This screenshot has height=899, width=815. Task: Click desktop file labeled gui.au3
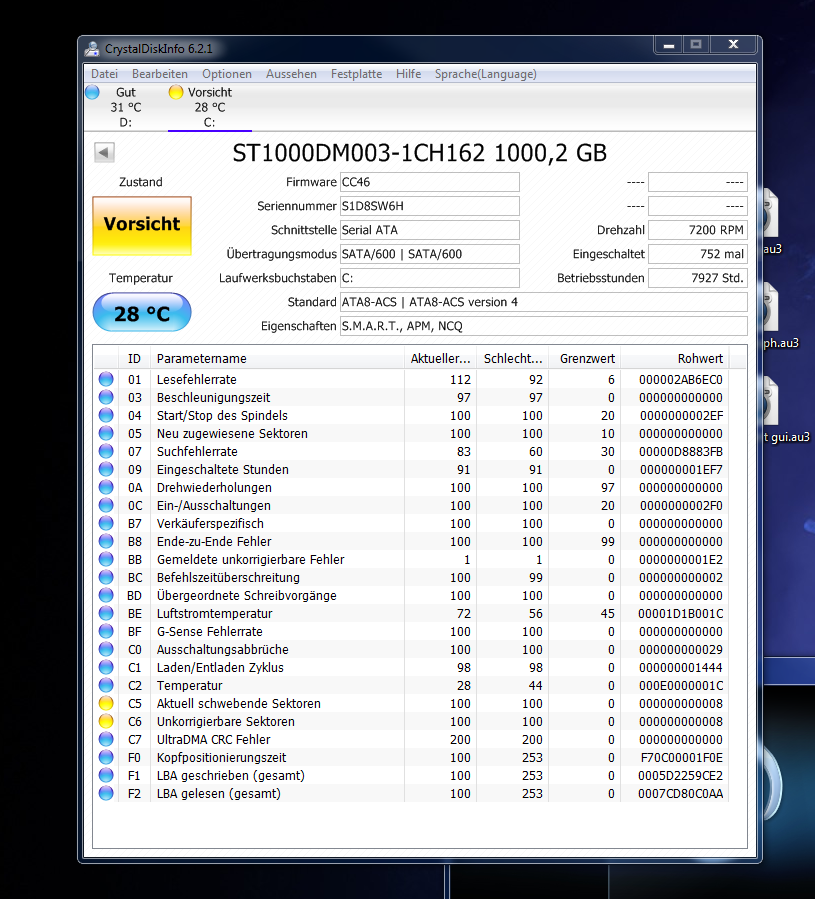pos(787,411)
